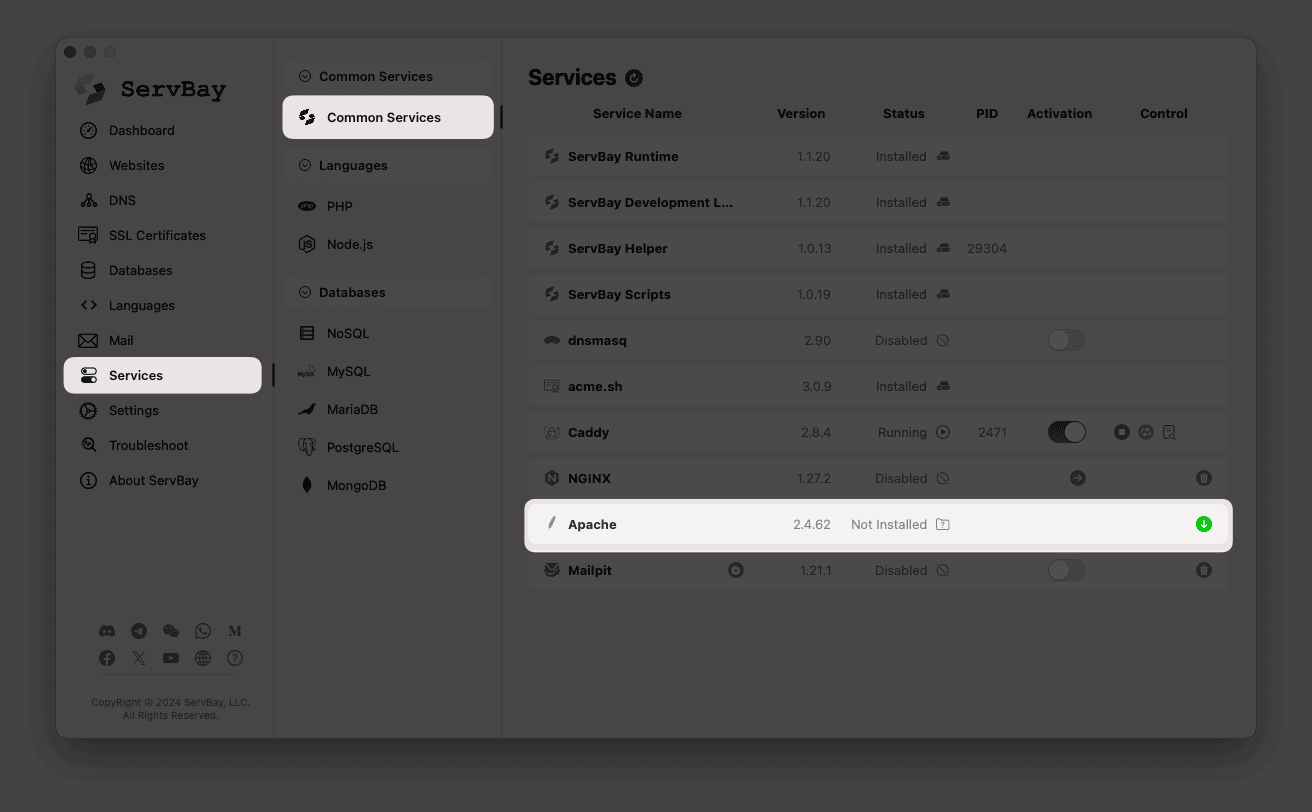Go to SSL Certificates page
The image size is (1312, 812).
tap(157, 235)
